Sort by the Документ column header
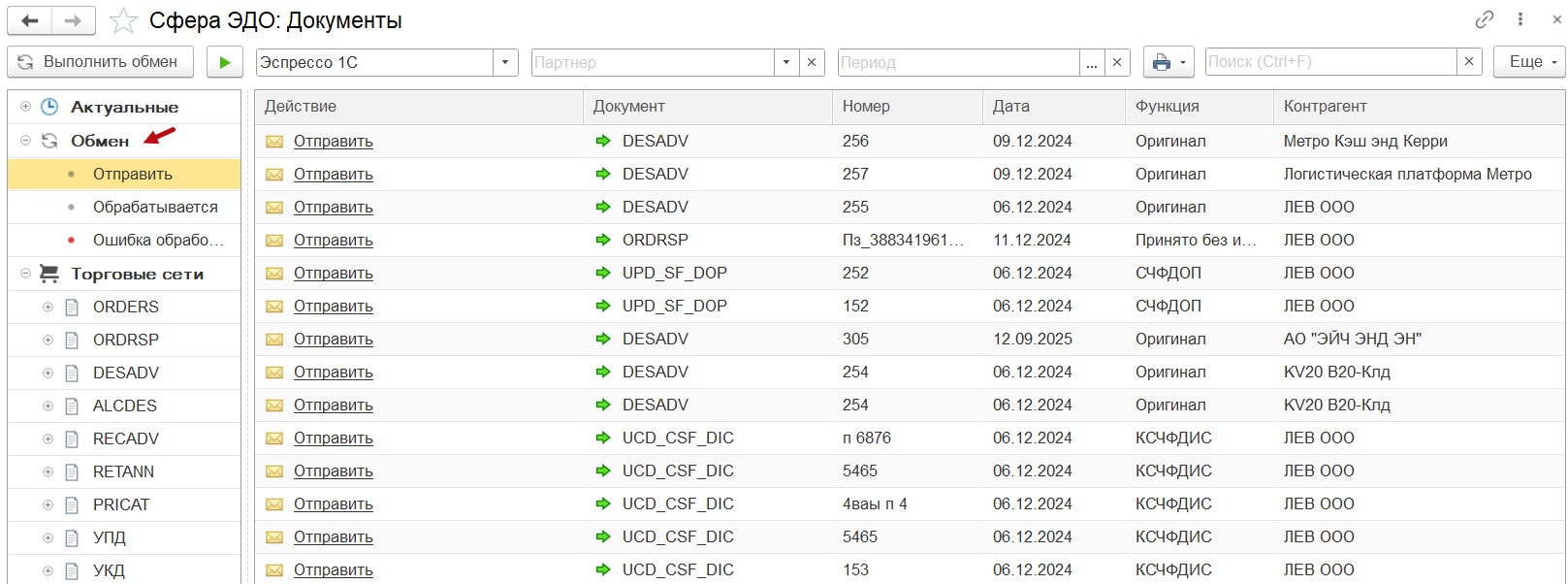 point(708,107)
